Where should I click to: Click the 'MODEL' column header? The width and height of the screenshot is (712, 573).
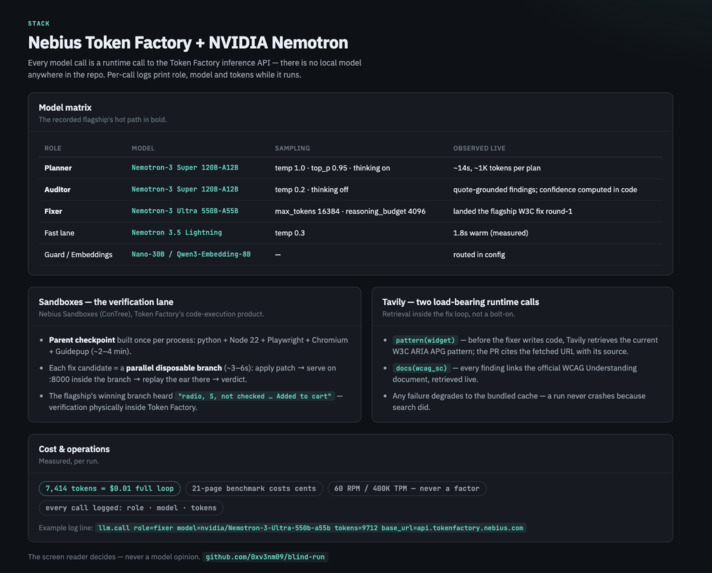coord(143,148)
